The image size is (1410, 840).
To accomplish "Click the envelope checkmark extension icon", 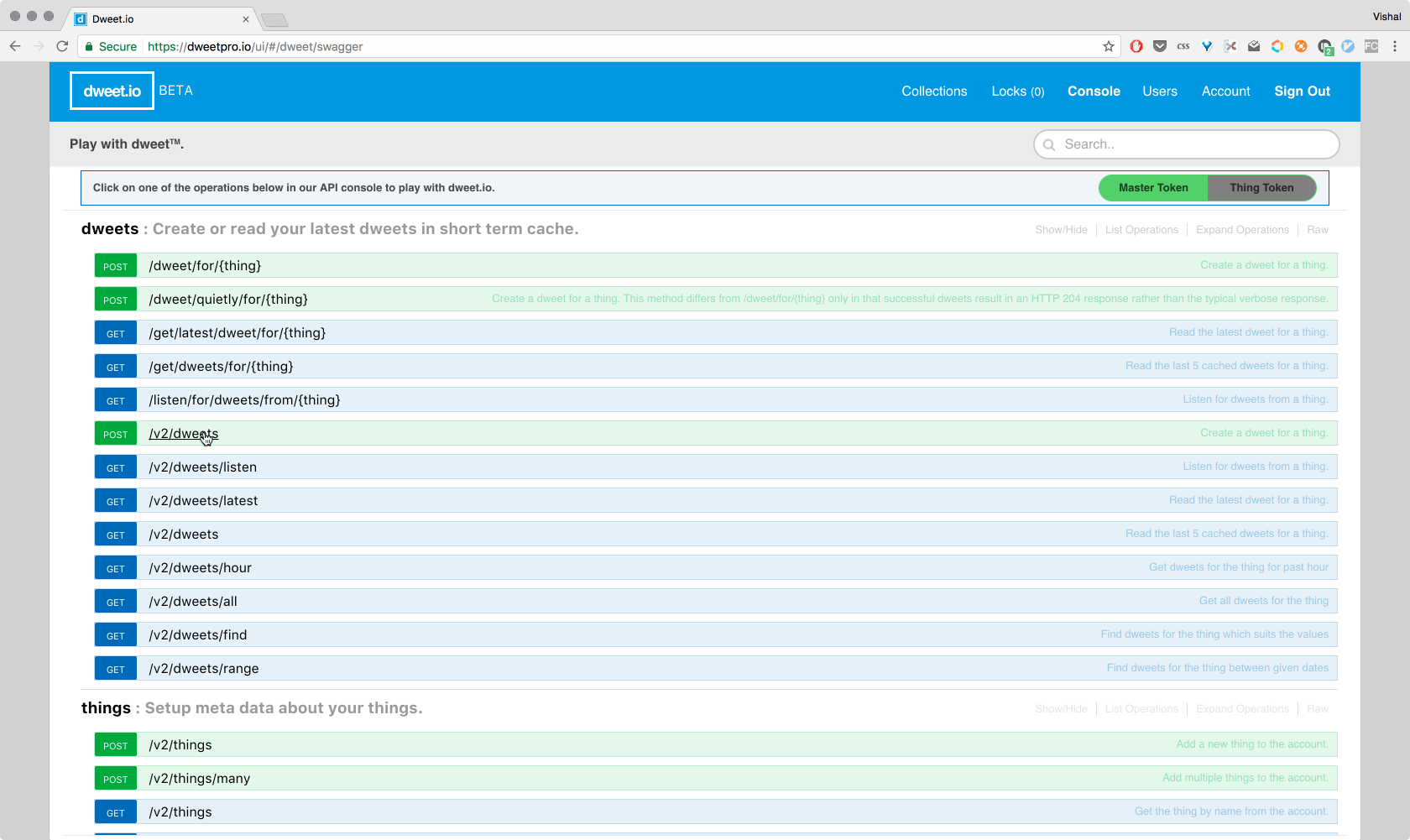I will coord(1254,46).
